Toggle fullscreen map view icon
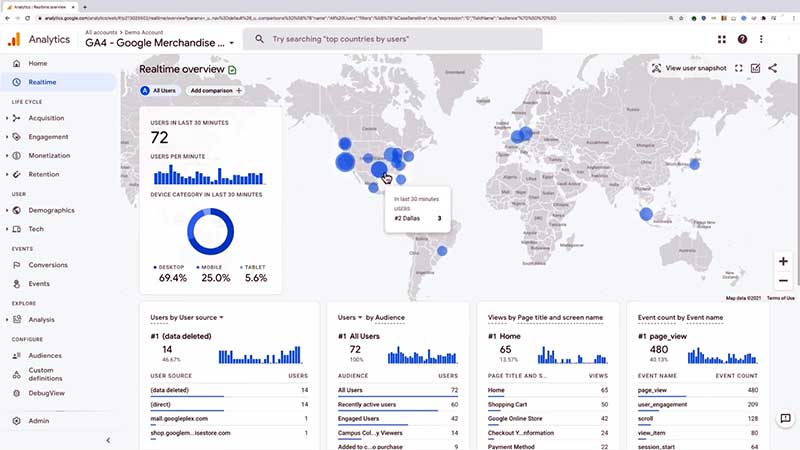This screenshot has width=800, height=450. 738,68
